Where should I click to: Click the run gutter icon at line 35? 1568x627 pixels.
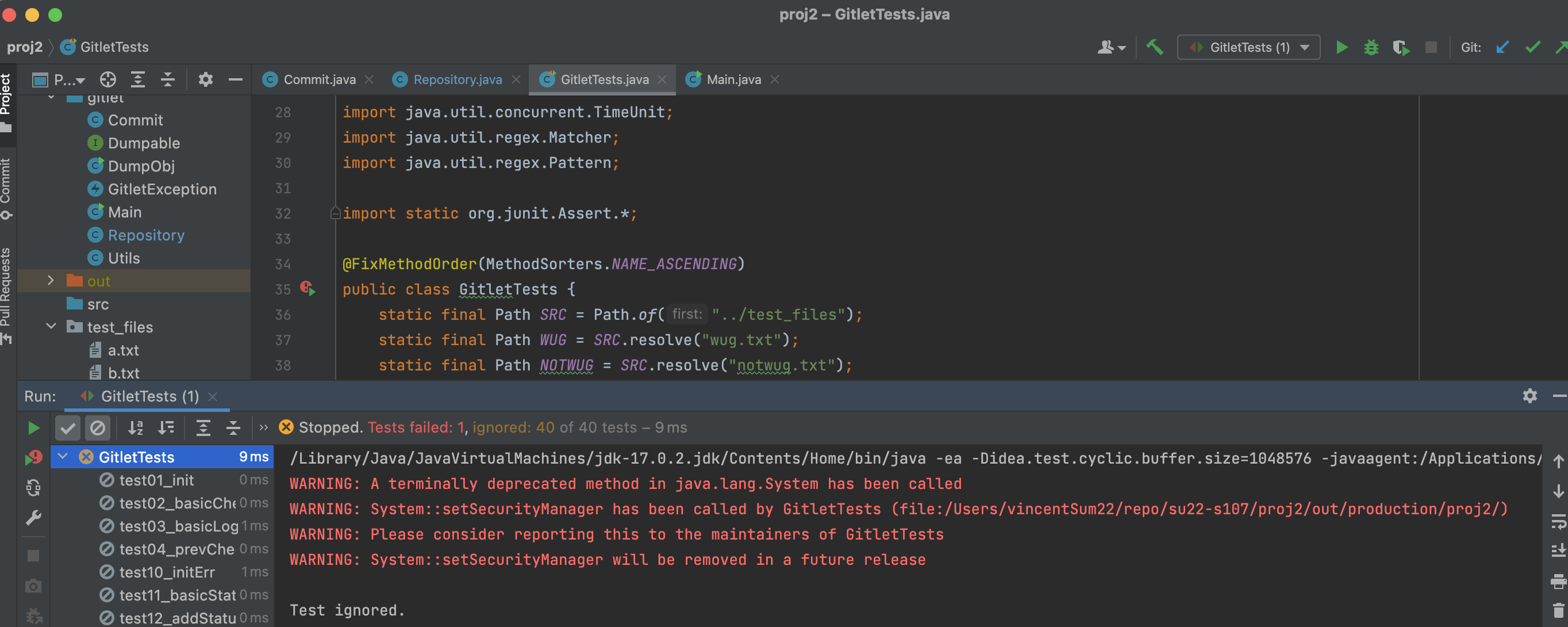pyautogui.click(x=308, y=289)
